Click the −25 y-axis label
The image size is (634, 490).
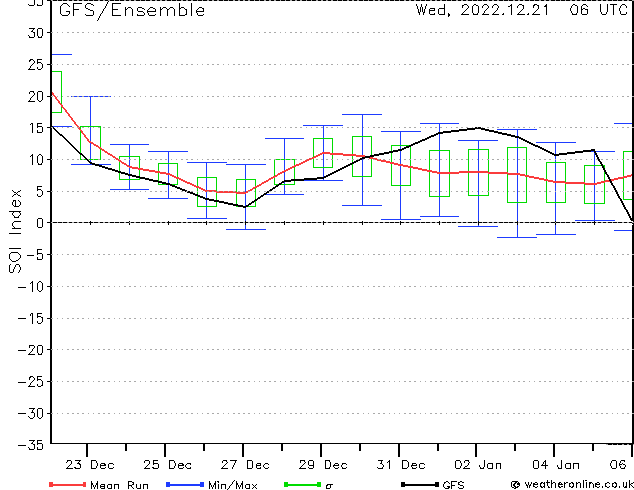click(31, 382)
